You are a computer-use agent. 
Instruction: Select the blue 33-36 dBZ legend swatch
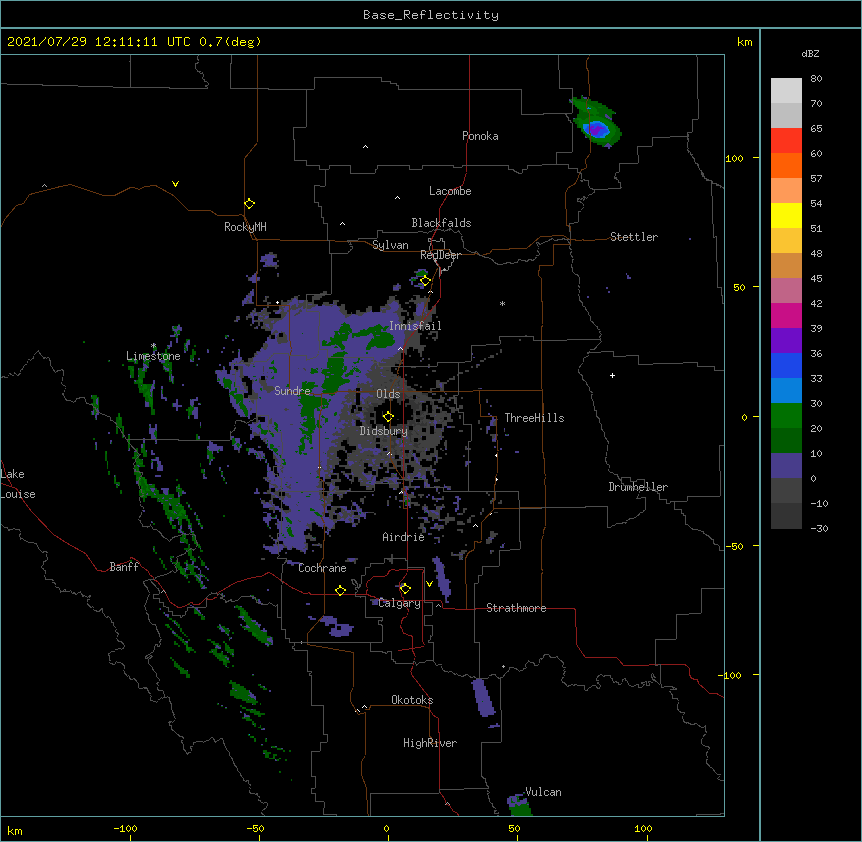tap(786, 365)
